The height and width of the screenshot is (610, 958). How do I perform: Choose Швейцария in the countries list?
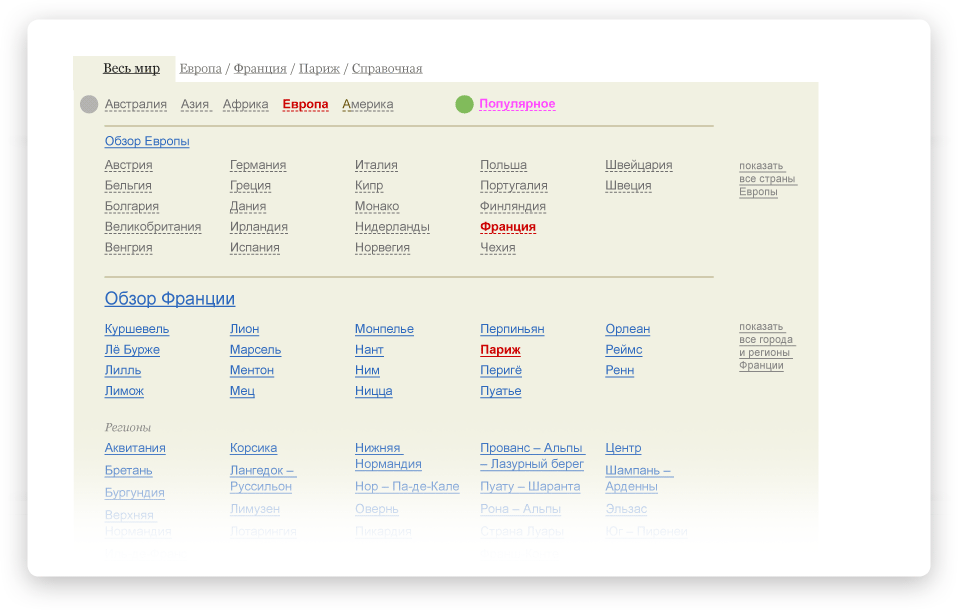click(638, 165)
